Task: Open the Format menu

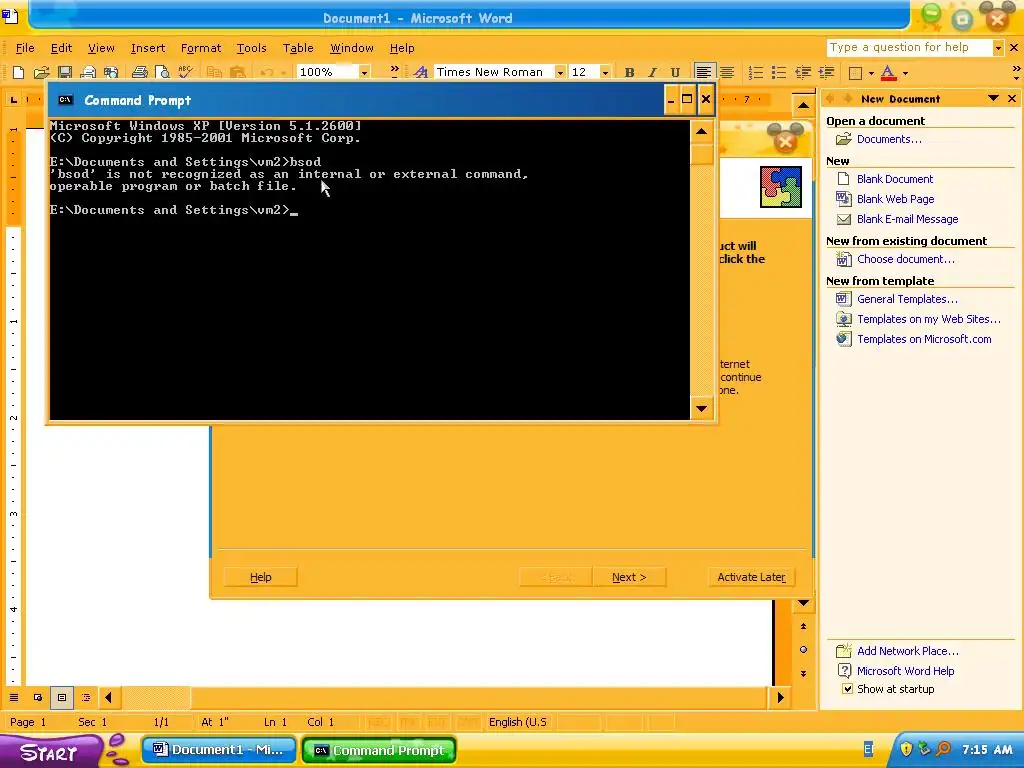Action: (200, 48)
